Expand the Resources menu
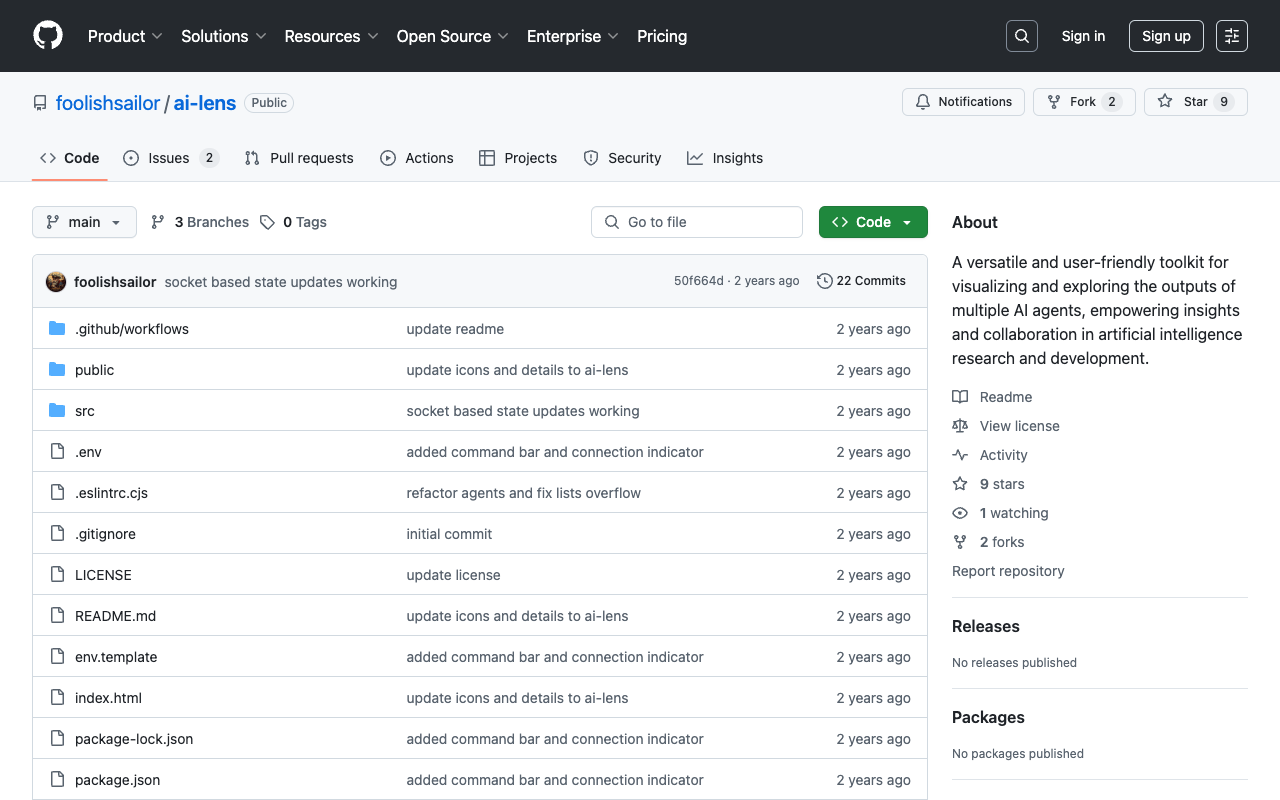 click(331, 36)
